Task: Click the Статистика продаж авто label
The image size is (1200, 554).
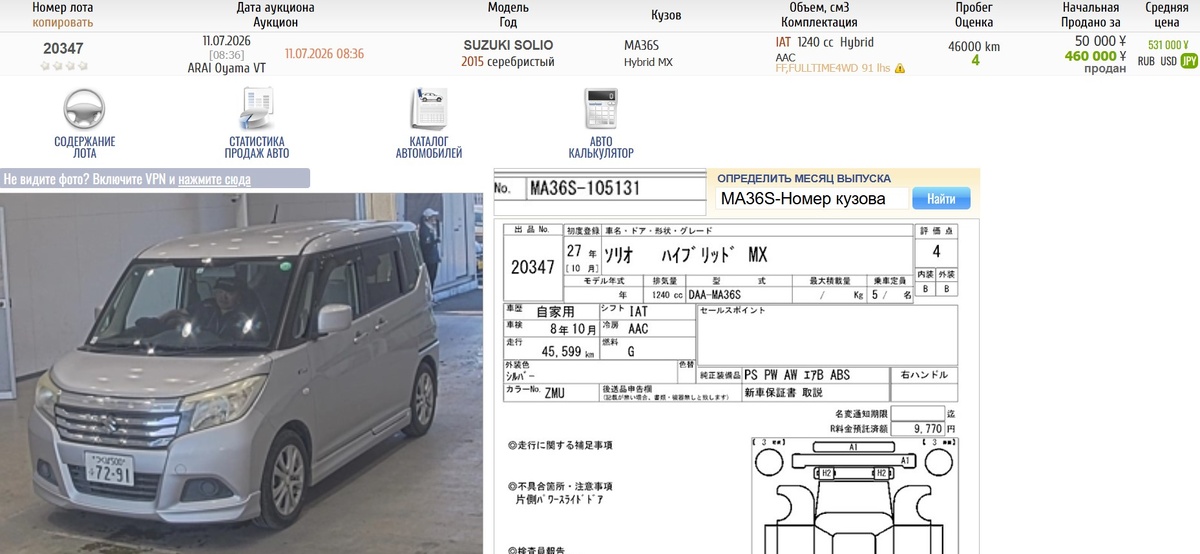Action: pos(256,147)
